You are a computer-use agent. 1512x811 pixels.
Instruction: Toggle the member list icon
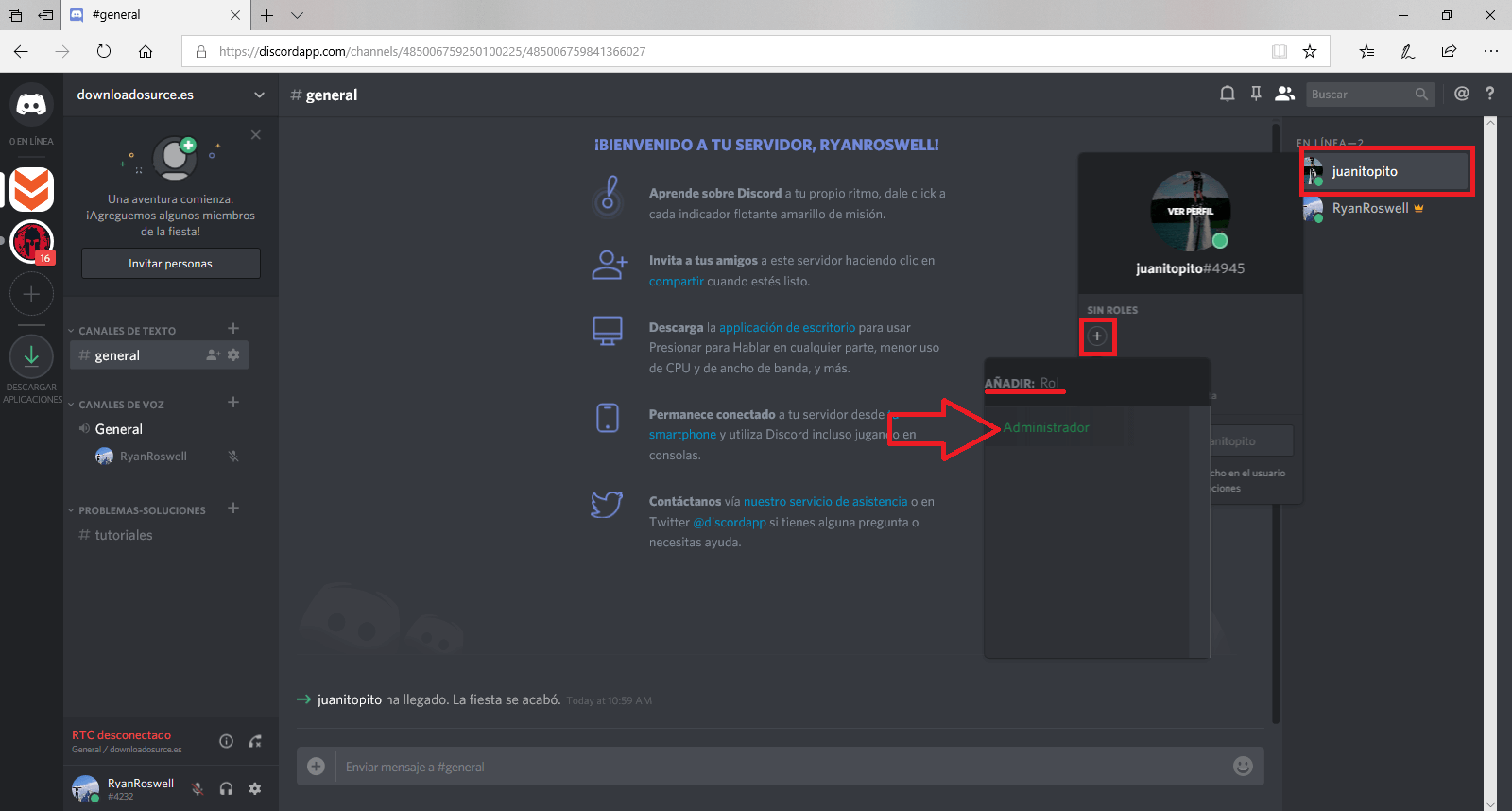(1284, 94)
